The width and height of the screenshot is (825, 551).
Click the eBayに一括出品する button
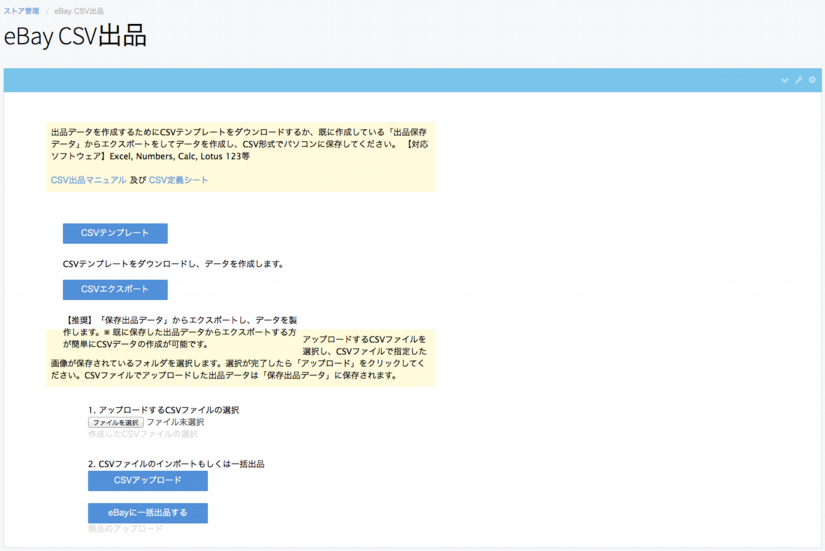(148, 513)
